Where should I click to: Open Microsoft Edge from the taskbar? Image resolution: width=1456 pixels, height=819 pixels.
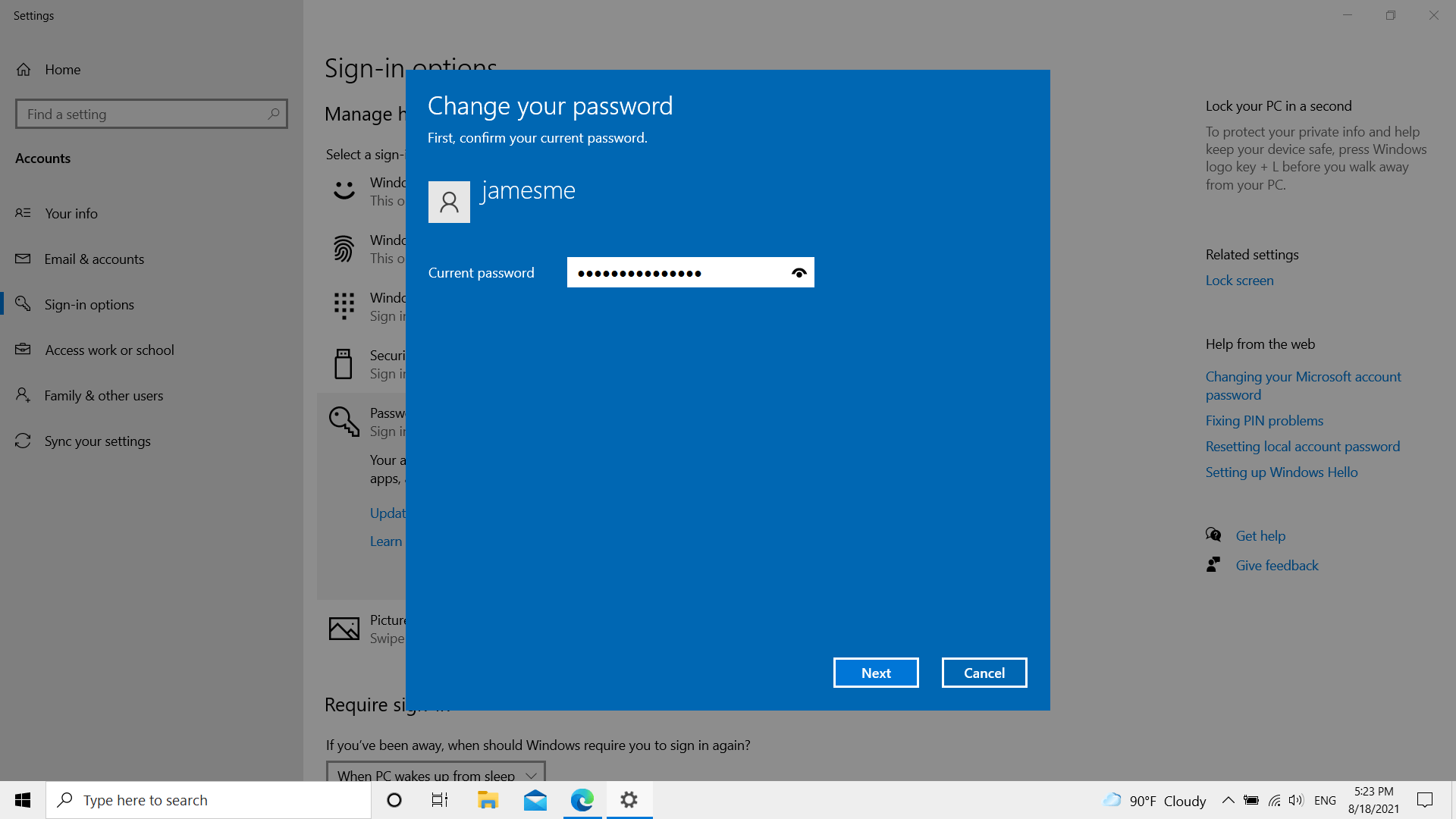click(x=582, y=800)
